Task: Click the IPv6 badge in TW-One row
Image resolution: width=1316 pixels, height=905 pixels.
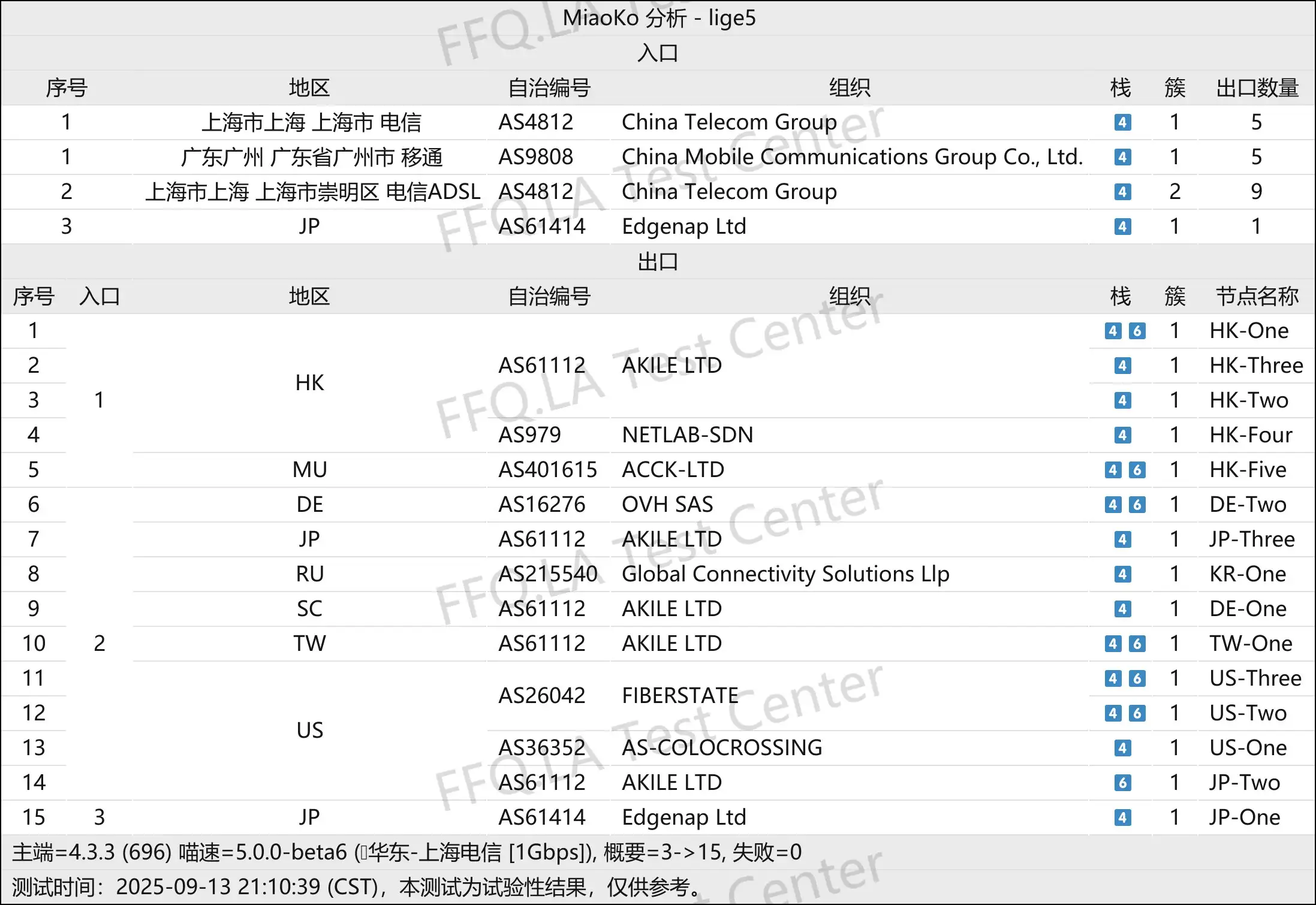Action: [x=1137, y=644]
